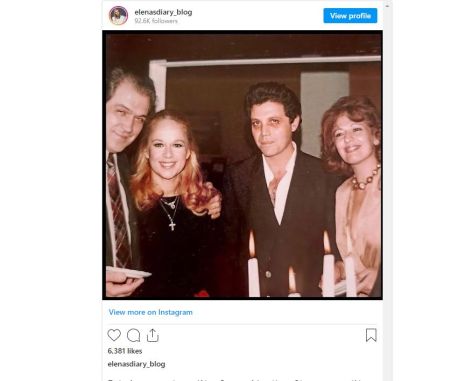Open the View more on Instagram link
450x381 pixels.
(x=150, y=312)
